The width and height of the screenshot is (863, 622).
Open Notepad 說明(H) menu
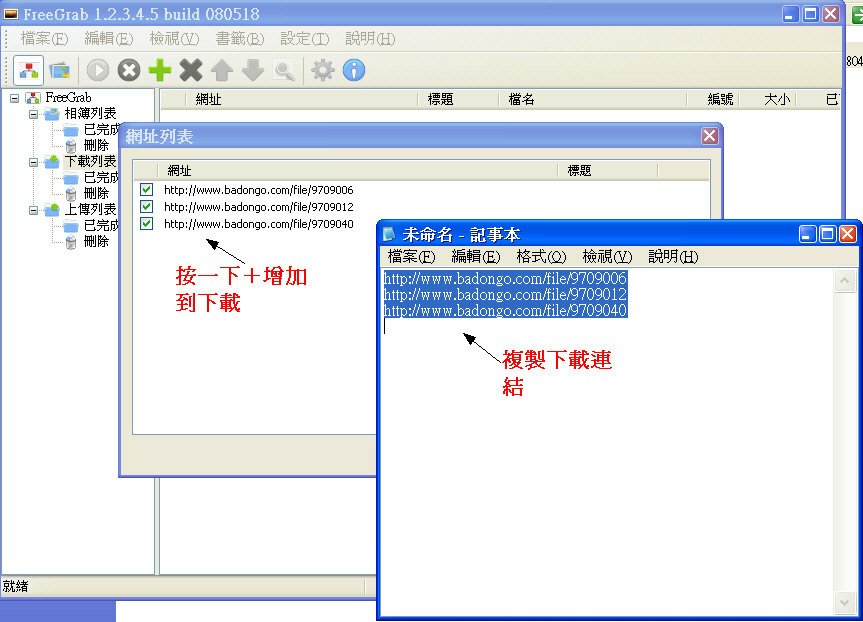click(x=673, y=257)
